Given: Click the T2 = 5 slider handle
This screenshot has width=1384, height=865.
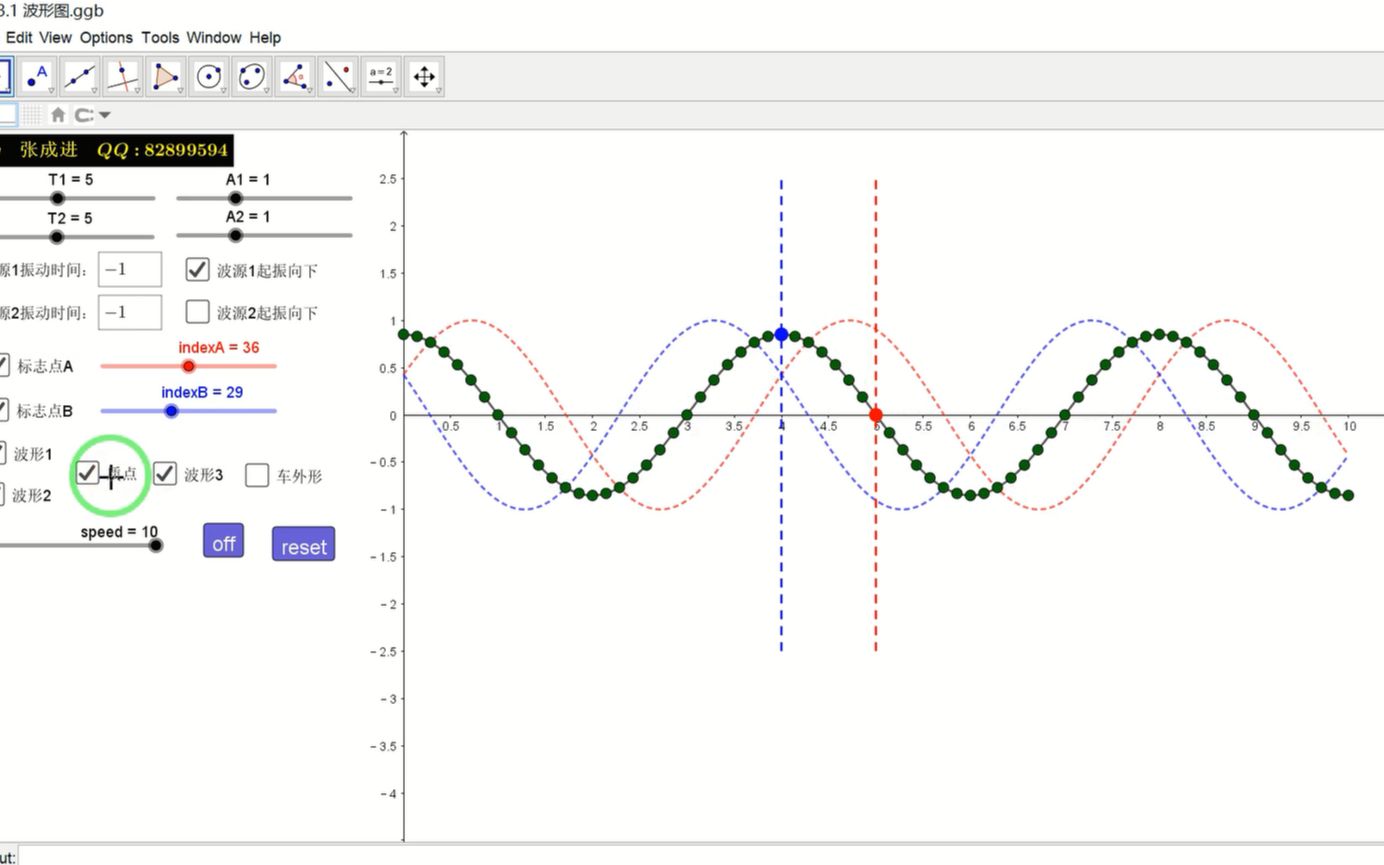Looking at the screenshot, I should (x=57, y=237).
